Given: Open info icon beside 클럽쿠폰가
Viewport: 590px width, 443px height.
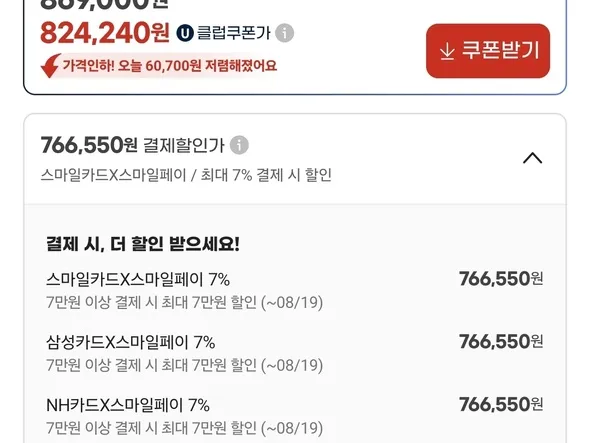Looking at the screenshot, I should [x=284, y=33].
